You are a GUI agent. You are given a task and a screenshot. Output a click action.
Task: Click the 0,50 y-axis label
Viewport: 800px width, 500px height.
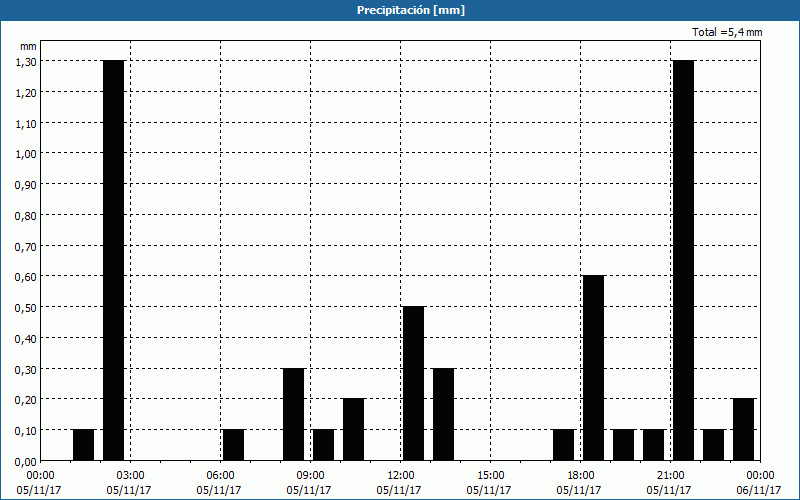click(x=26, y=308)
